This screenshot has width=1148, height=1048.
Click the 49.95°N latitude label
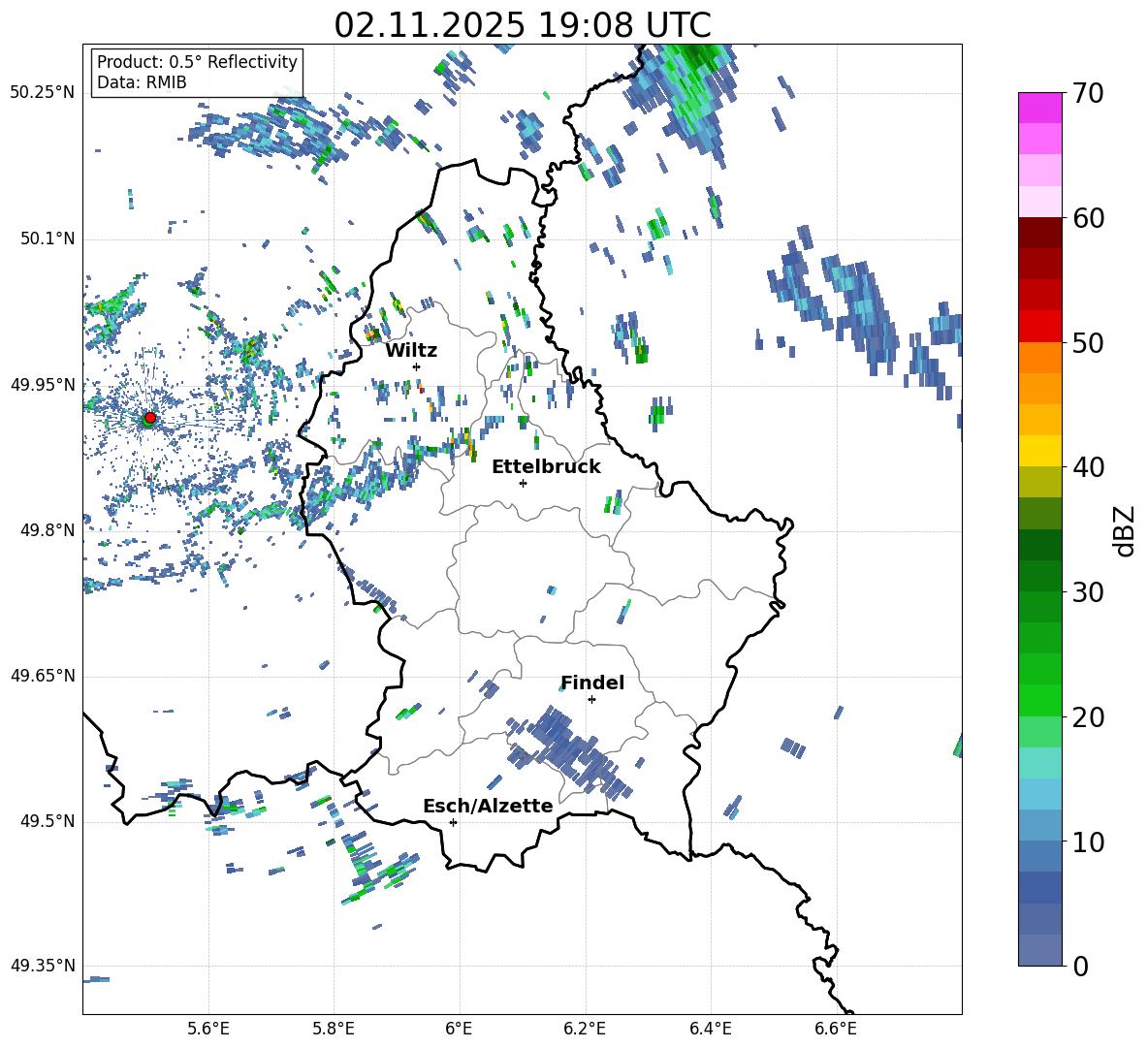click(x=43, y=385)
